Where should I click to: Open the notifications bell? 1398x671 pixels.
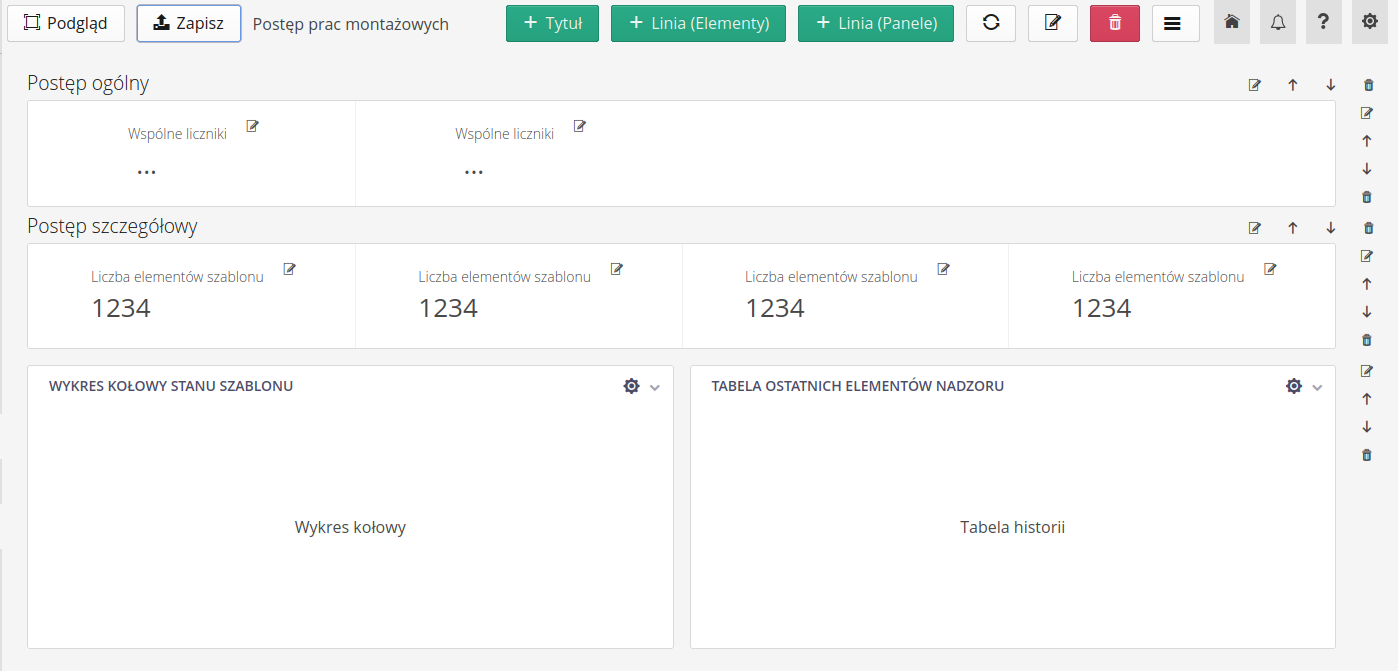pyautogui.click(x=1278, y=22)
